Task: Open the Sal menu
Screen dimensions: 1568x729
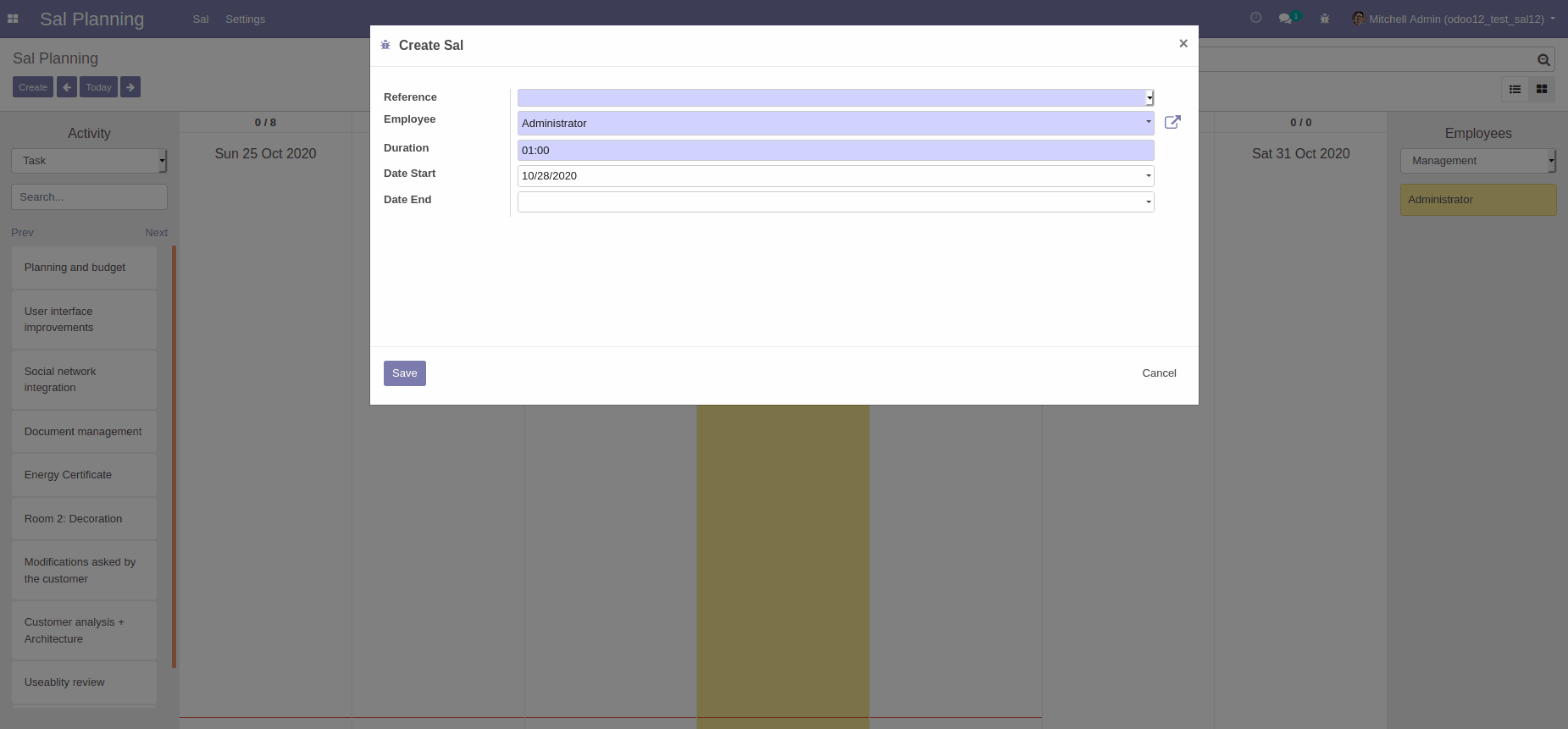Action: pyautogui.click(x=201, y=19)
